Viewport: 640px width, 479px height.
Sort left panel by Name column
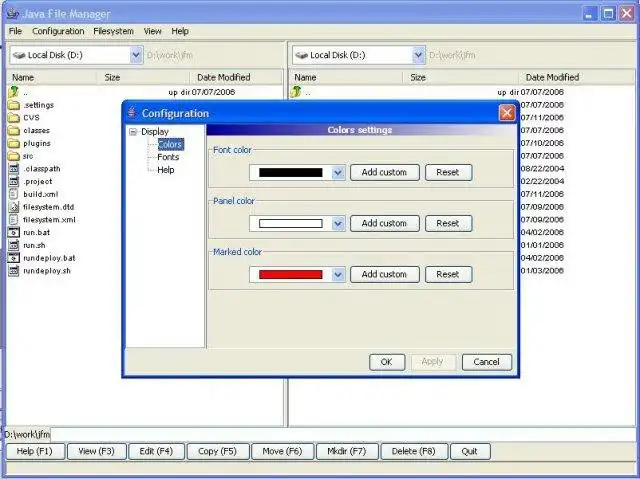51,78
